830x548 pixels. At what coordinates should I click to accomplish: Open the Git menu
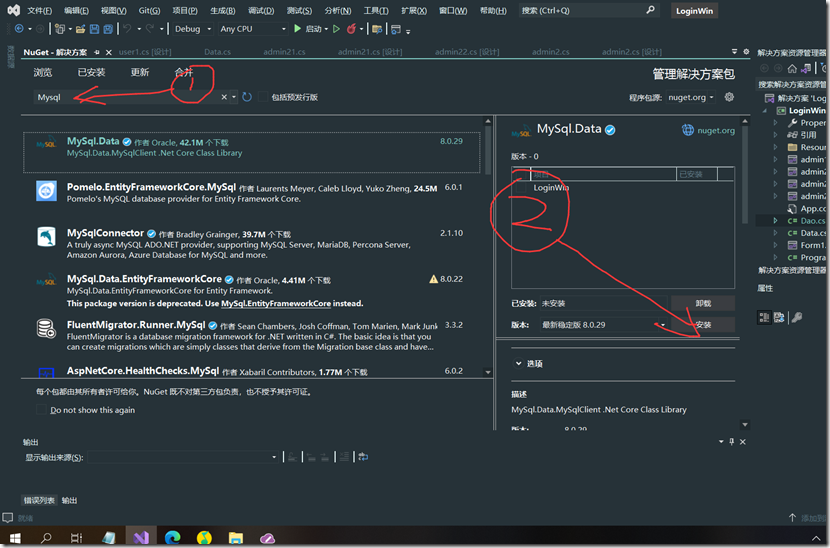click(149, 11)
